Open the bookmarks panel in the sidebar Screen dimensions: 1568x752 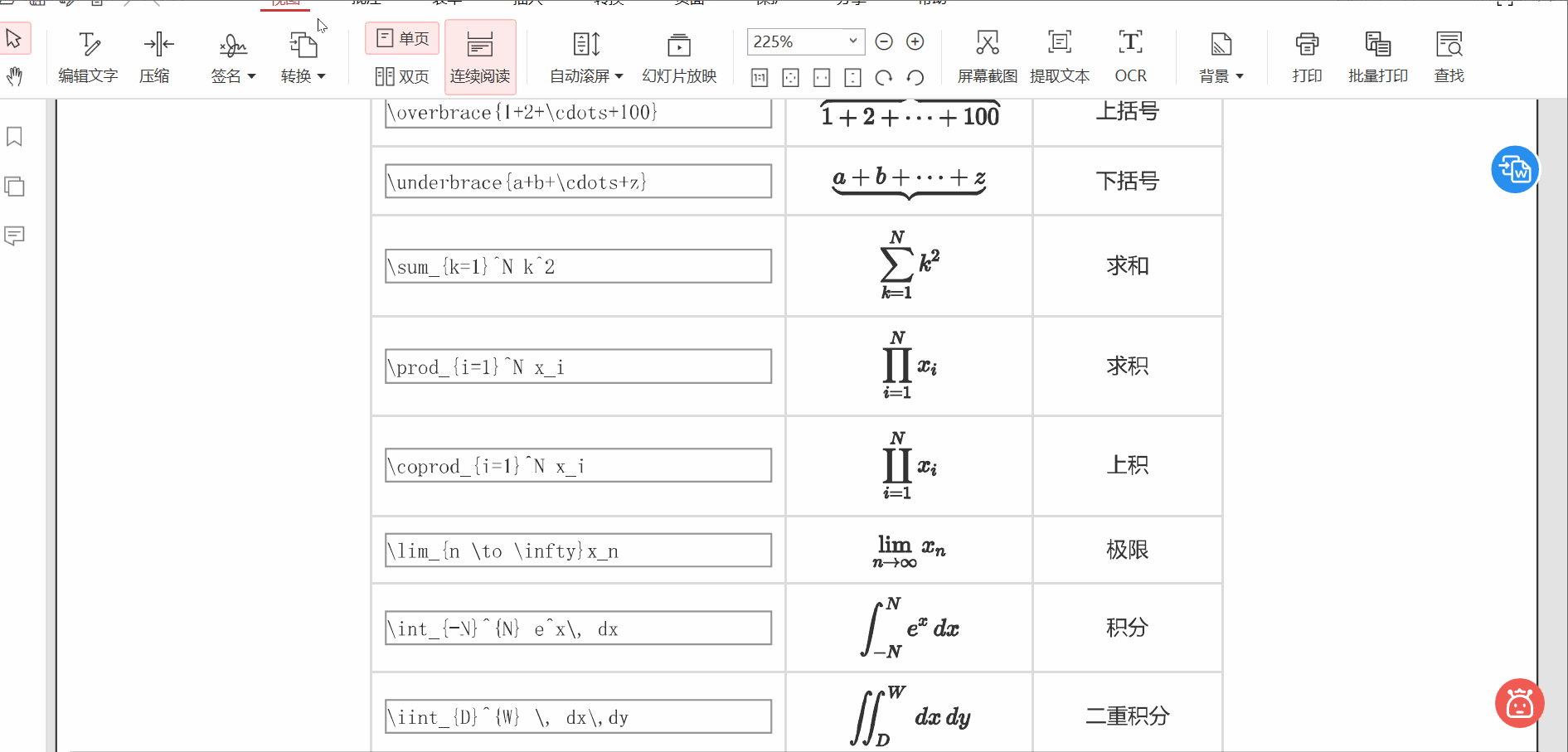coord(14,136)
